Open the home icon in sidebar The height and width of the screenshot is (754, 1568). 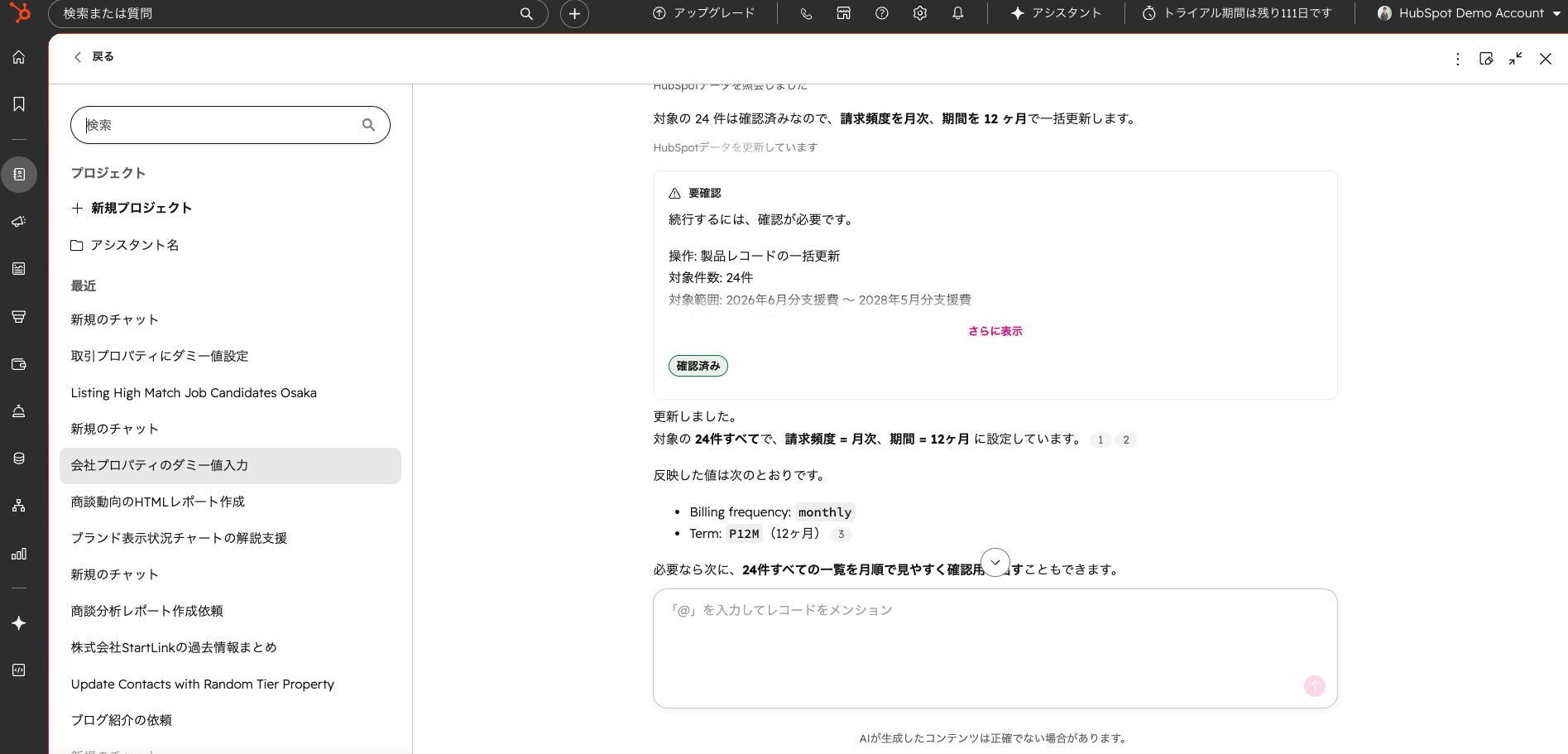pos(19,57)
